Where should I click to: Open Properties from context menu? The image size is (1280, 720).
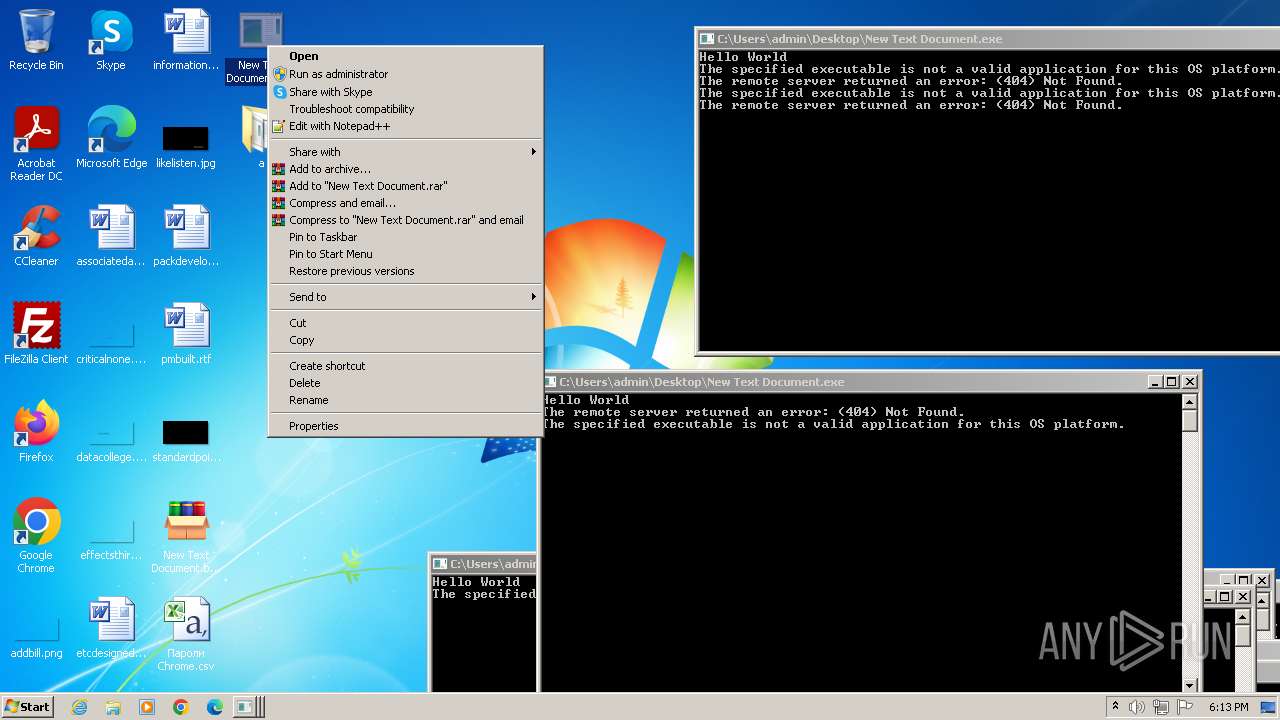coord(405,426)
